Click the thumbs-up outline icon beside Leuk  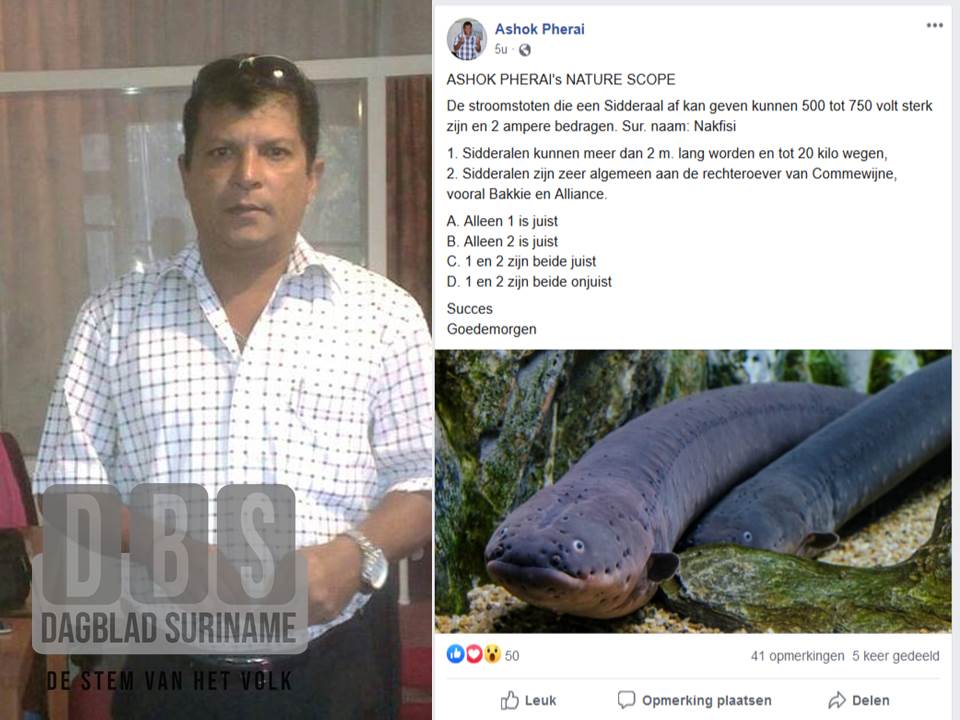[x=509, y=700]
